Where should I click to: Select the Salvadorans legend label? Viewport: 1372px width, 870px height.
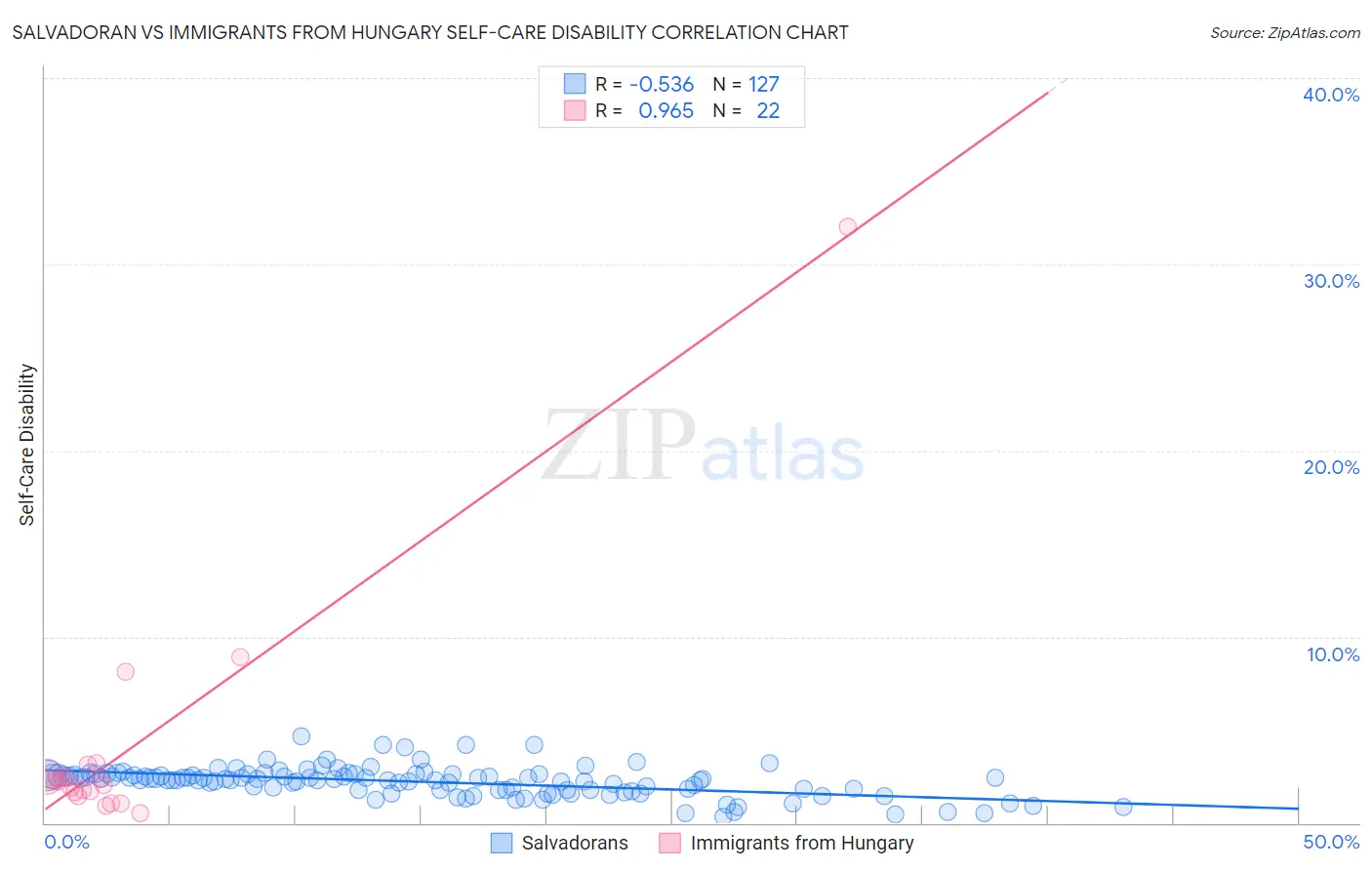coord(575,843)
